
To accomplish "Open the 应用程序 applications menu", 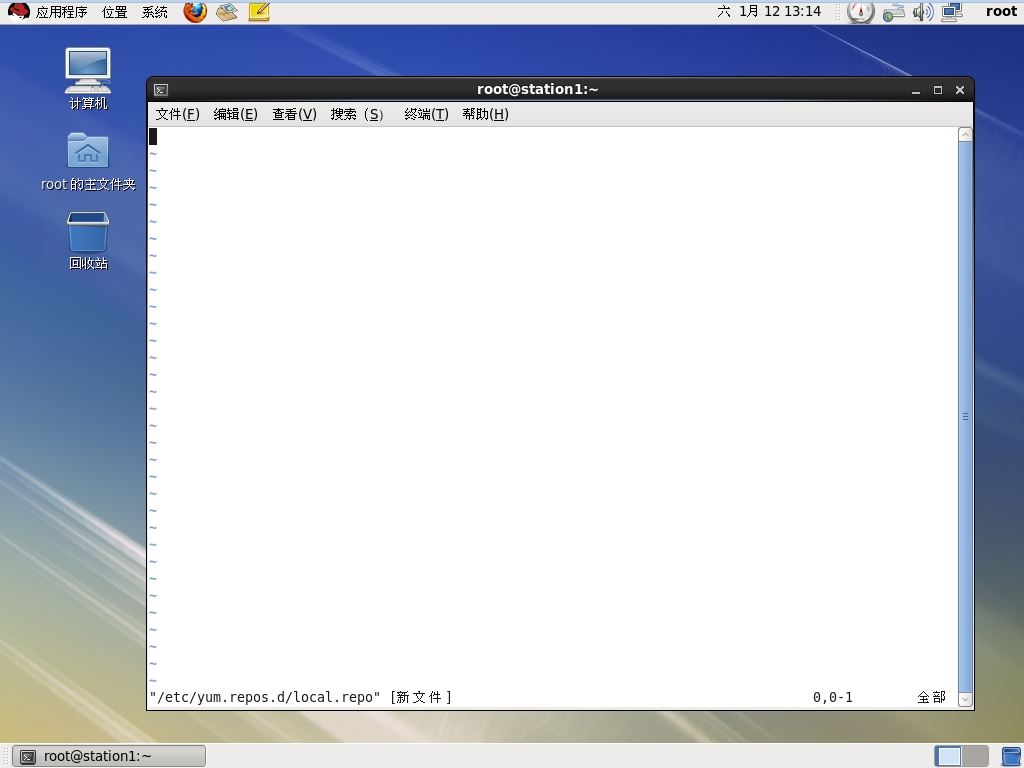I will tap(61, 12).
